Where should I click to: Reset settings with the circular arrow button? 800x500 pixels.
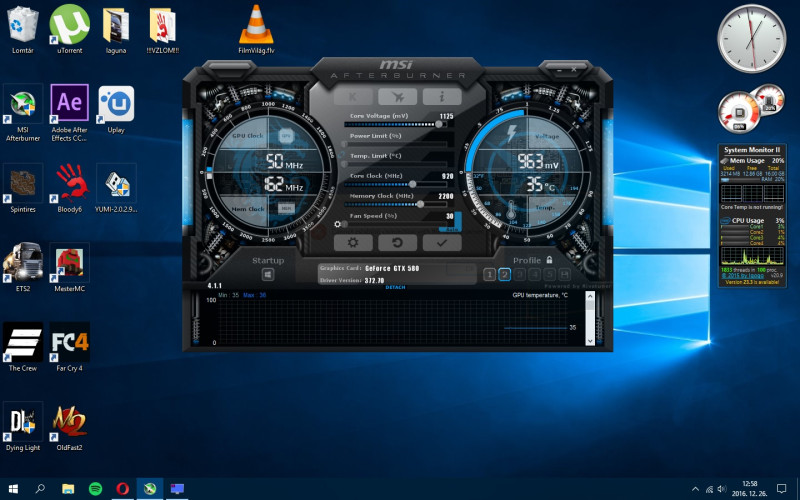(x=397, y=243)
